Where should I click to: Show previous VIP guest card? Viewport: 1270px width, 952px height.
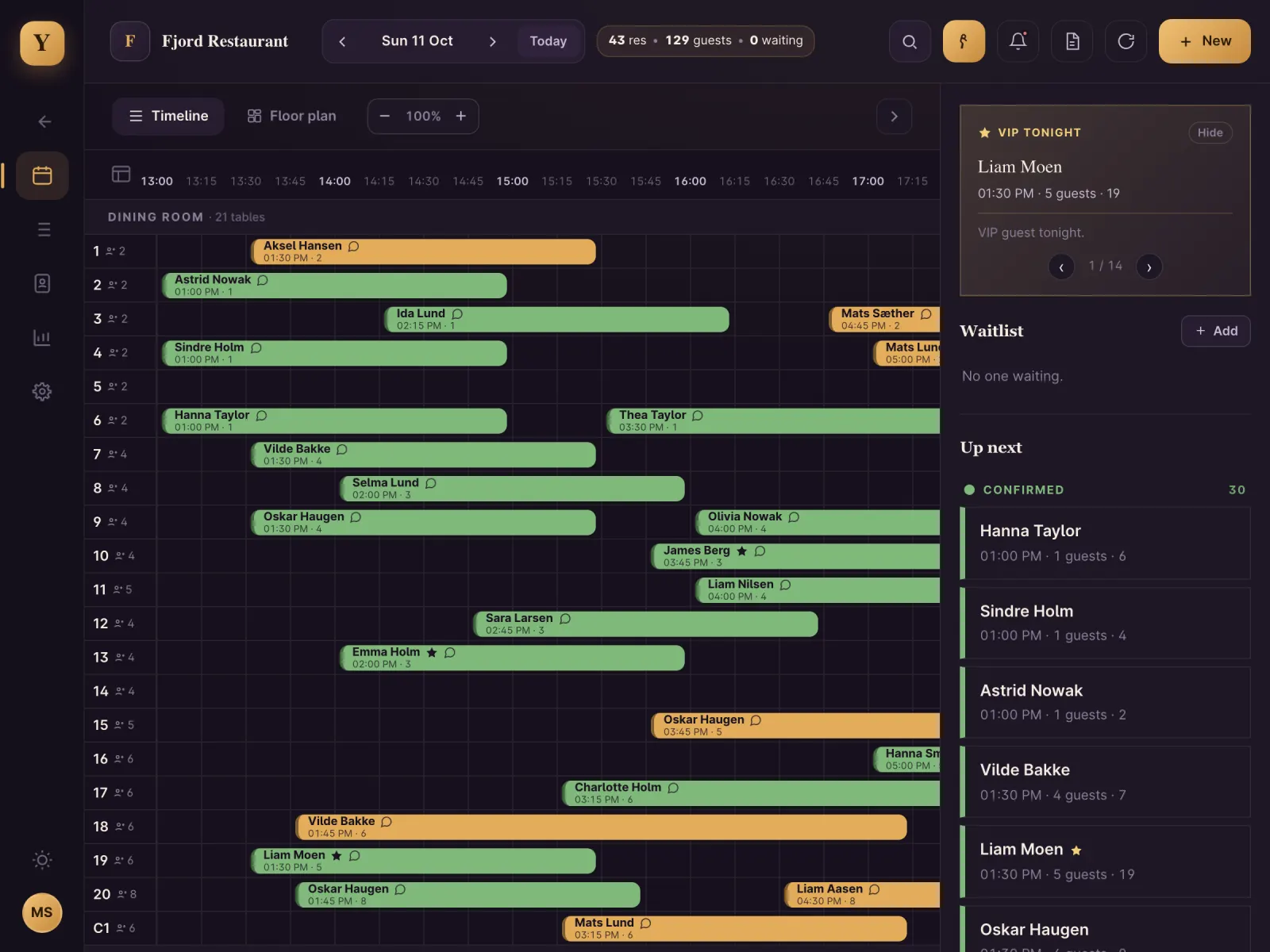point(1061,267)
